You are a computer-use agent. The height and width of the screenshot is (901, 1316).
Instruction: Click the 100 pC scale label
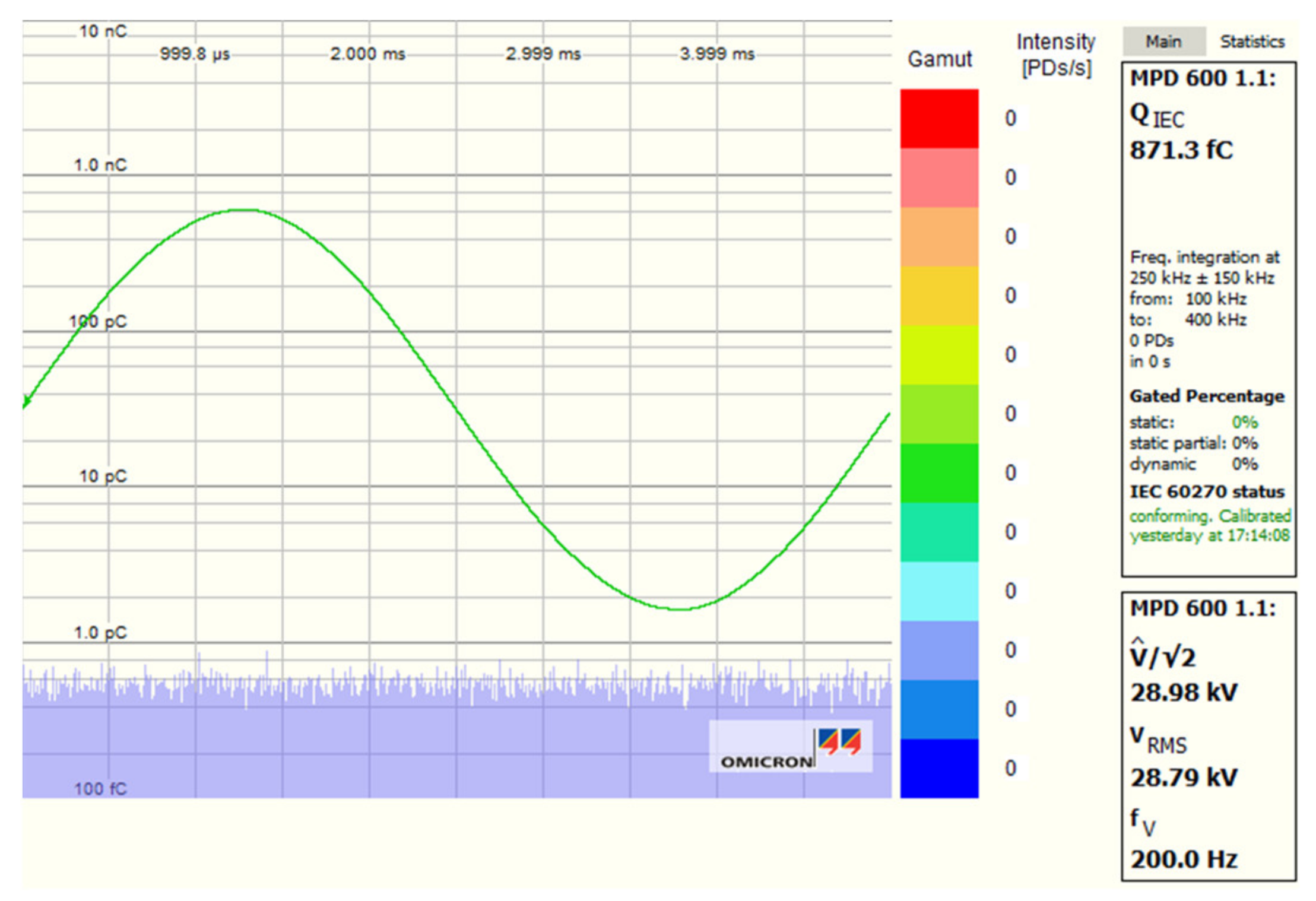[x=98, y=322]
